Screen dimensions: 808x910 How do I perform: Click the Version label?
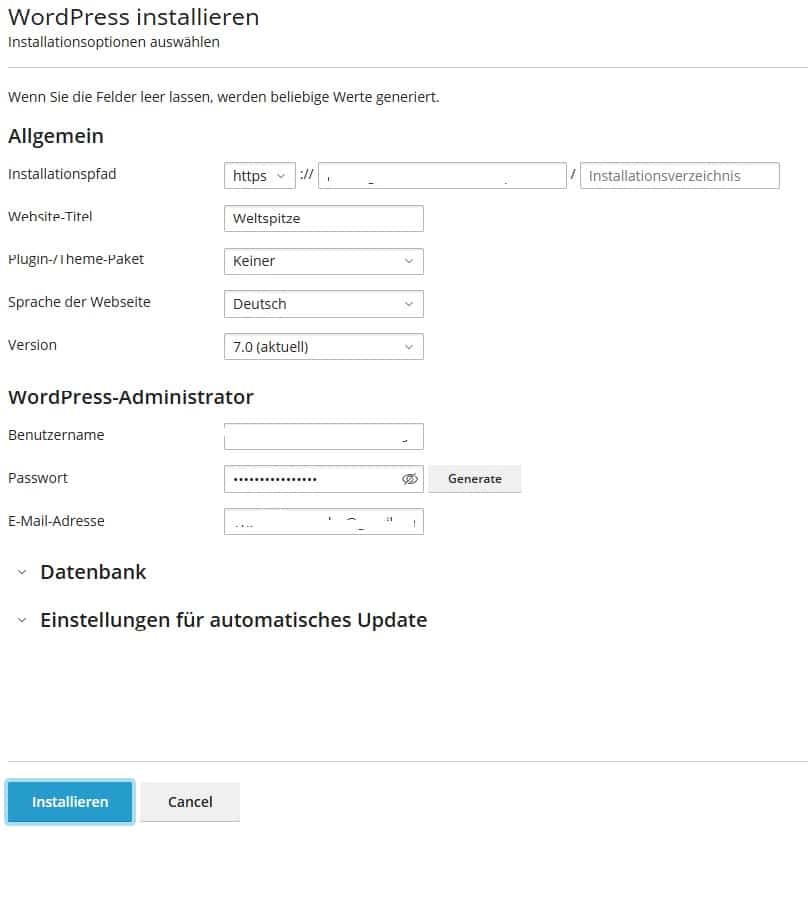pyautogui.click(x=33, y=345)
